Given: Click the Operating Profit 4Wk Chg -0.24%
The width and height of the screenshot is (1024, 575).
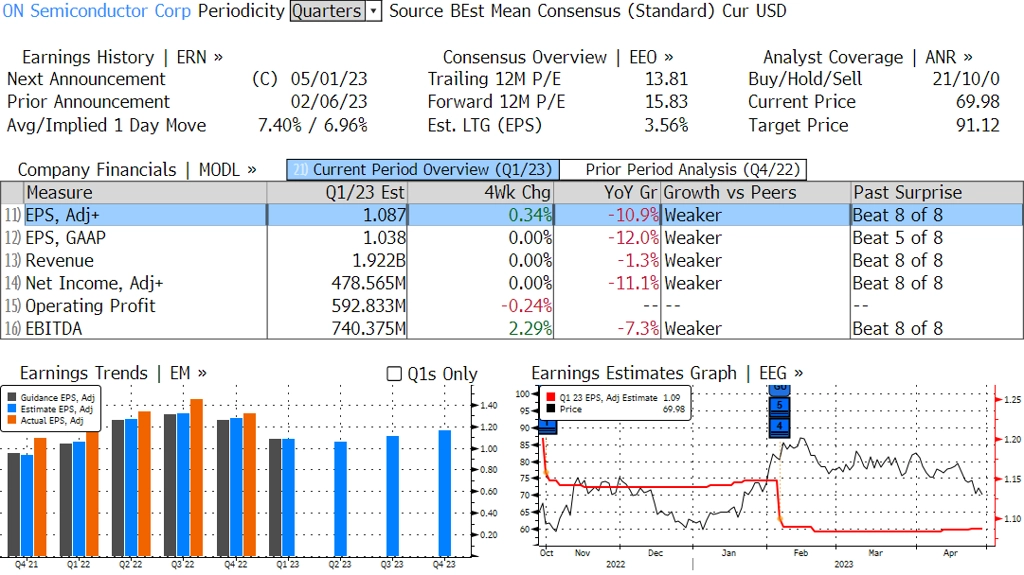Looking at the screenshot, I should click(x=526, y=306).
